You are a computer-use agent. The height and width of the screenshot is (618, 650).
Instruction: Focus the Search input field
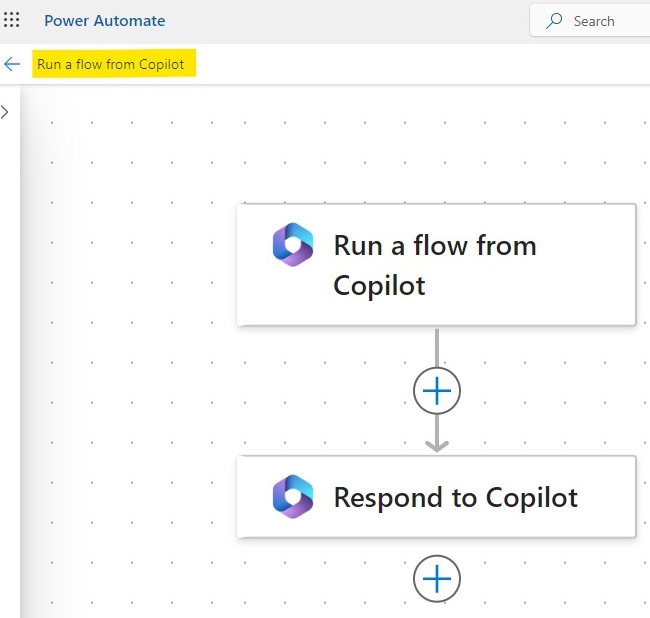(590, 21)
